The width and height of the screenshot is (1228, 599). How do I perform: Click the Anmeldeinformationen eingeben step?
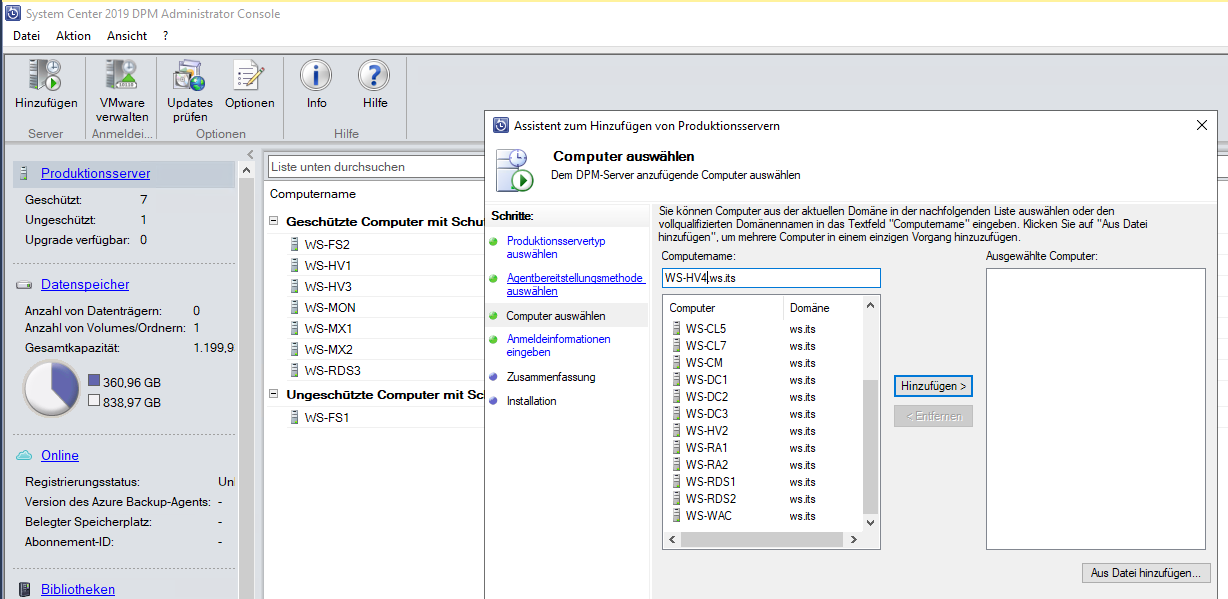(558, 346)
